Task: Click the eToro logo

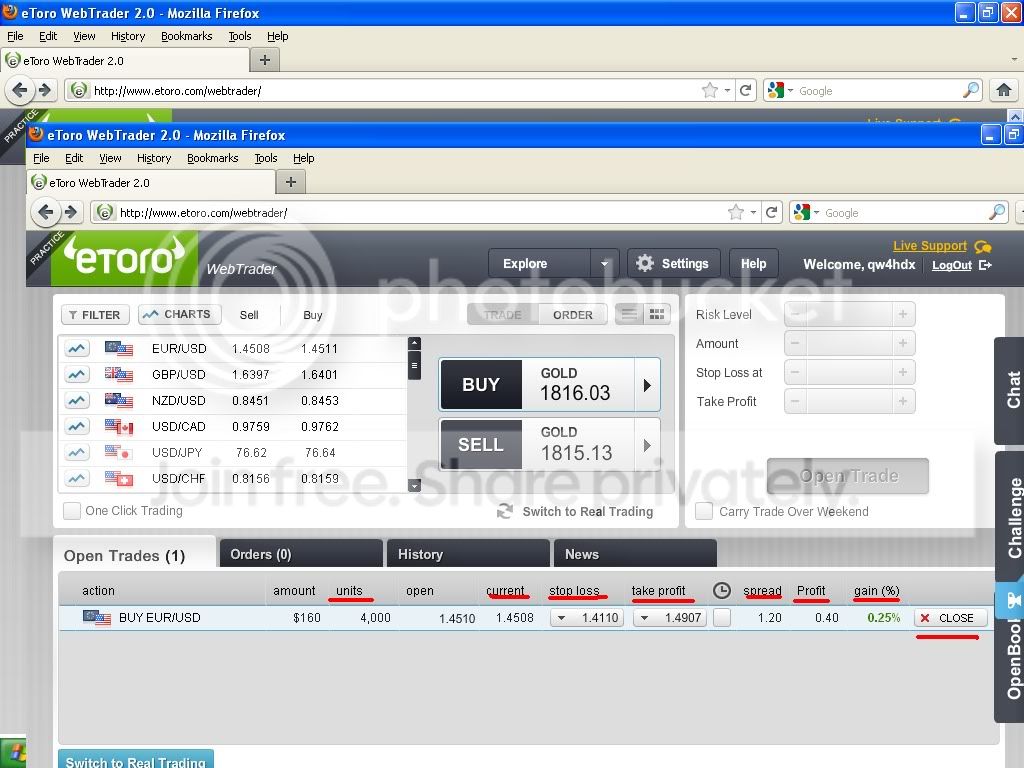Action: click(124, 259)
